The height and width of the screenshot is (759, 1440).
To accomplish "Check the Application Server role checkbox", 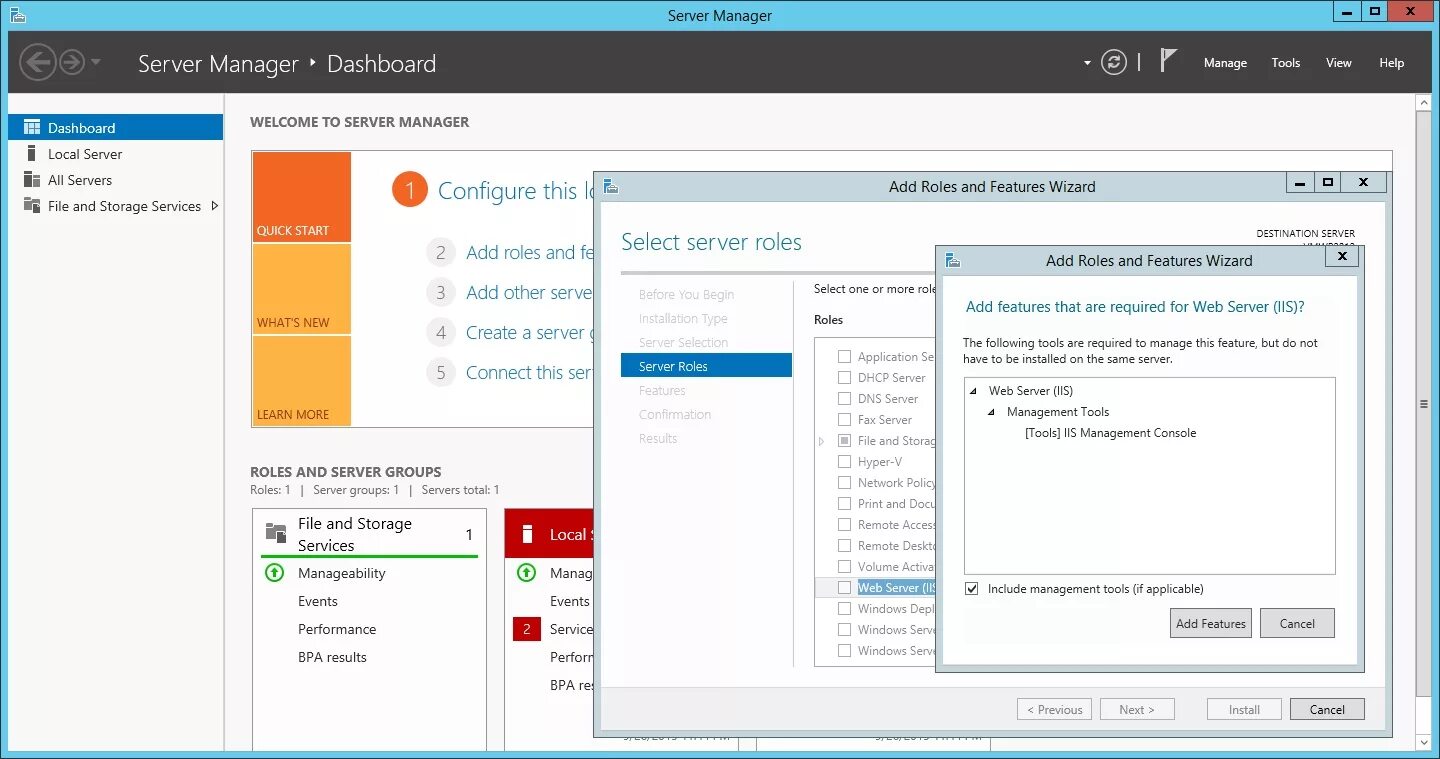I will coord(845,357).
